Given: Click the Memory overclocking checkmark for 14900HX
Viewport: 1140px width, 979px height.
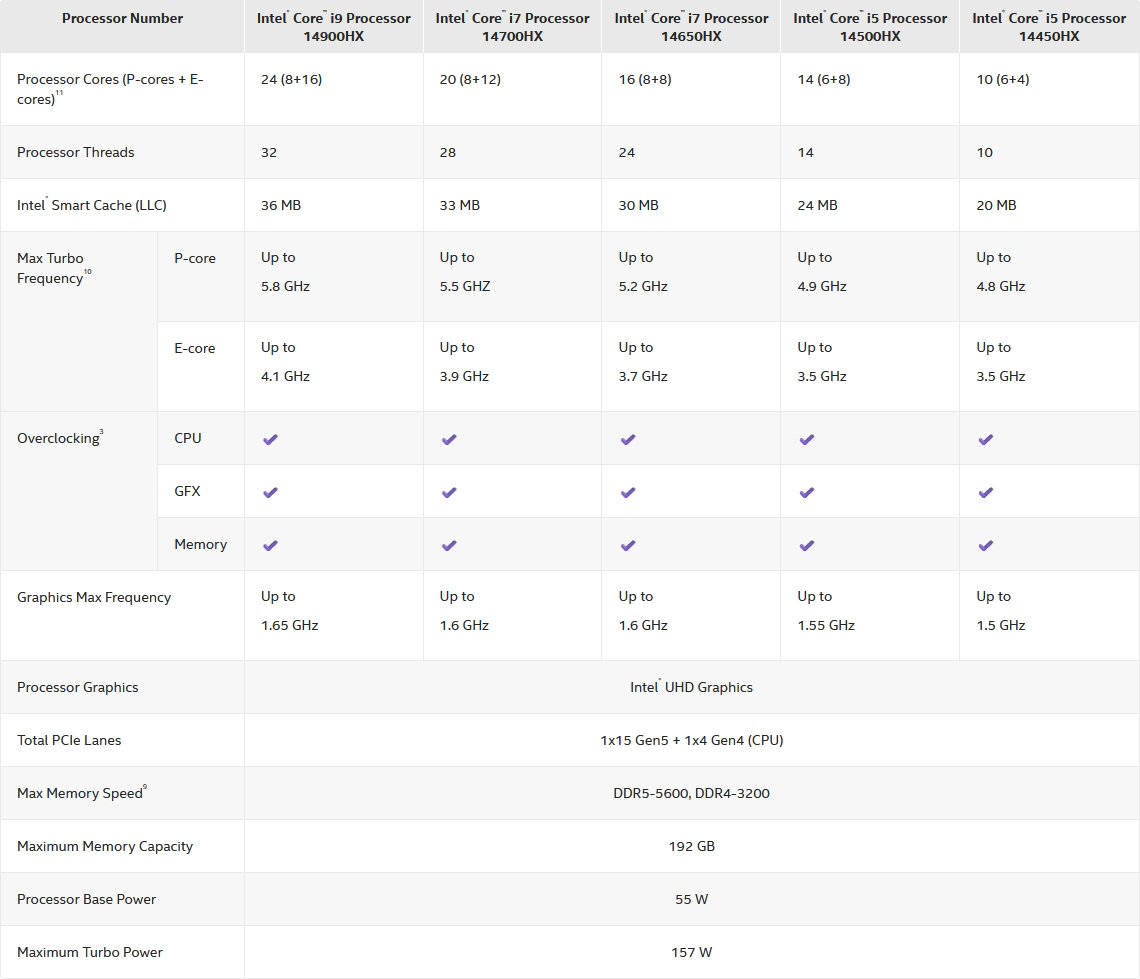Looking at the screenshot, I should pyautogui.click(x=270, y=545).
